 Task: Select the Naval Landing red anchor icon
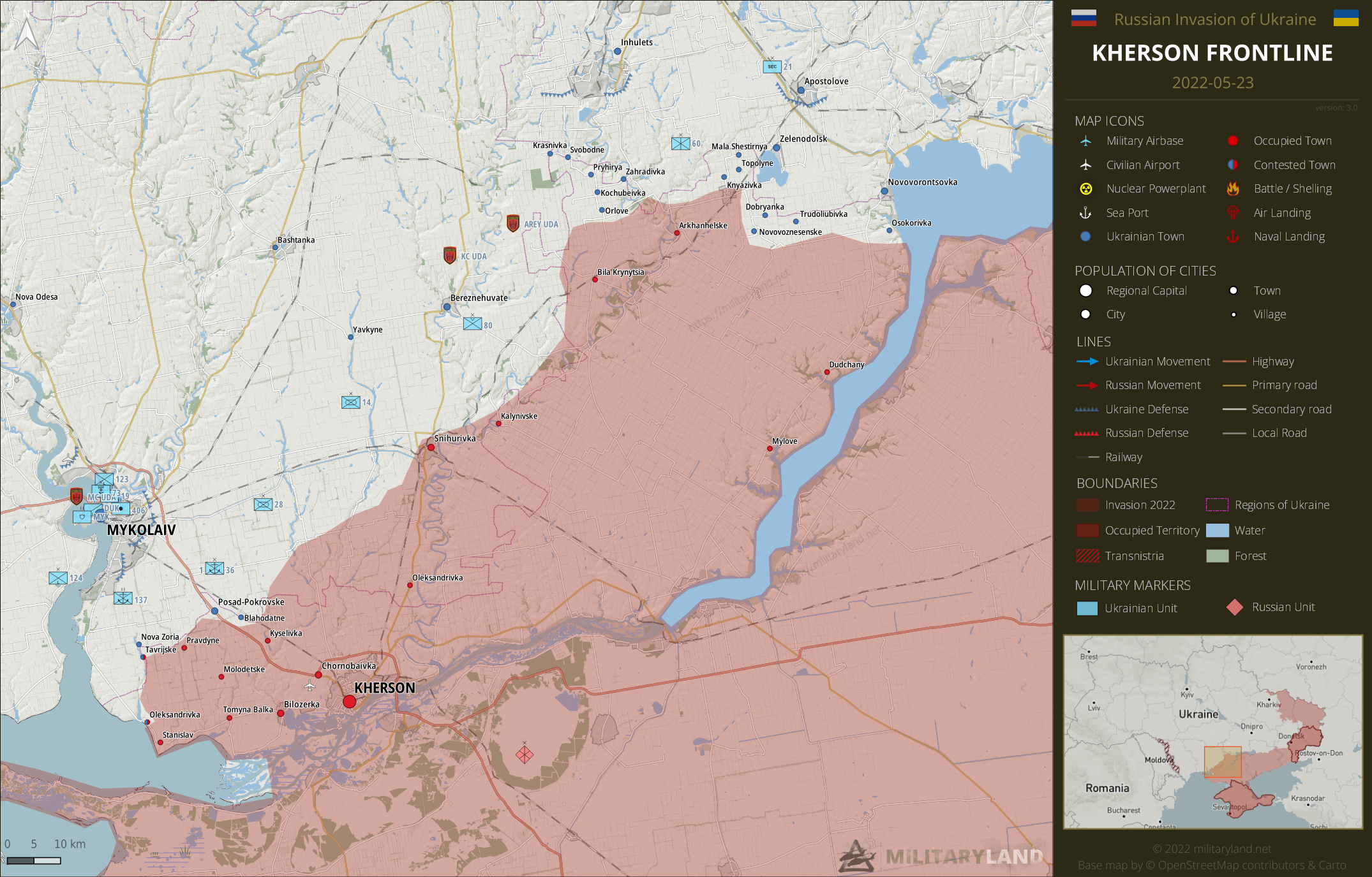[1233, 237]
